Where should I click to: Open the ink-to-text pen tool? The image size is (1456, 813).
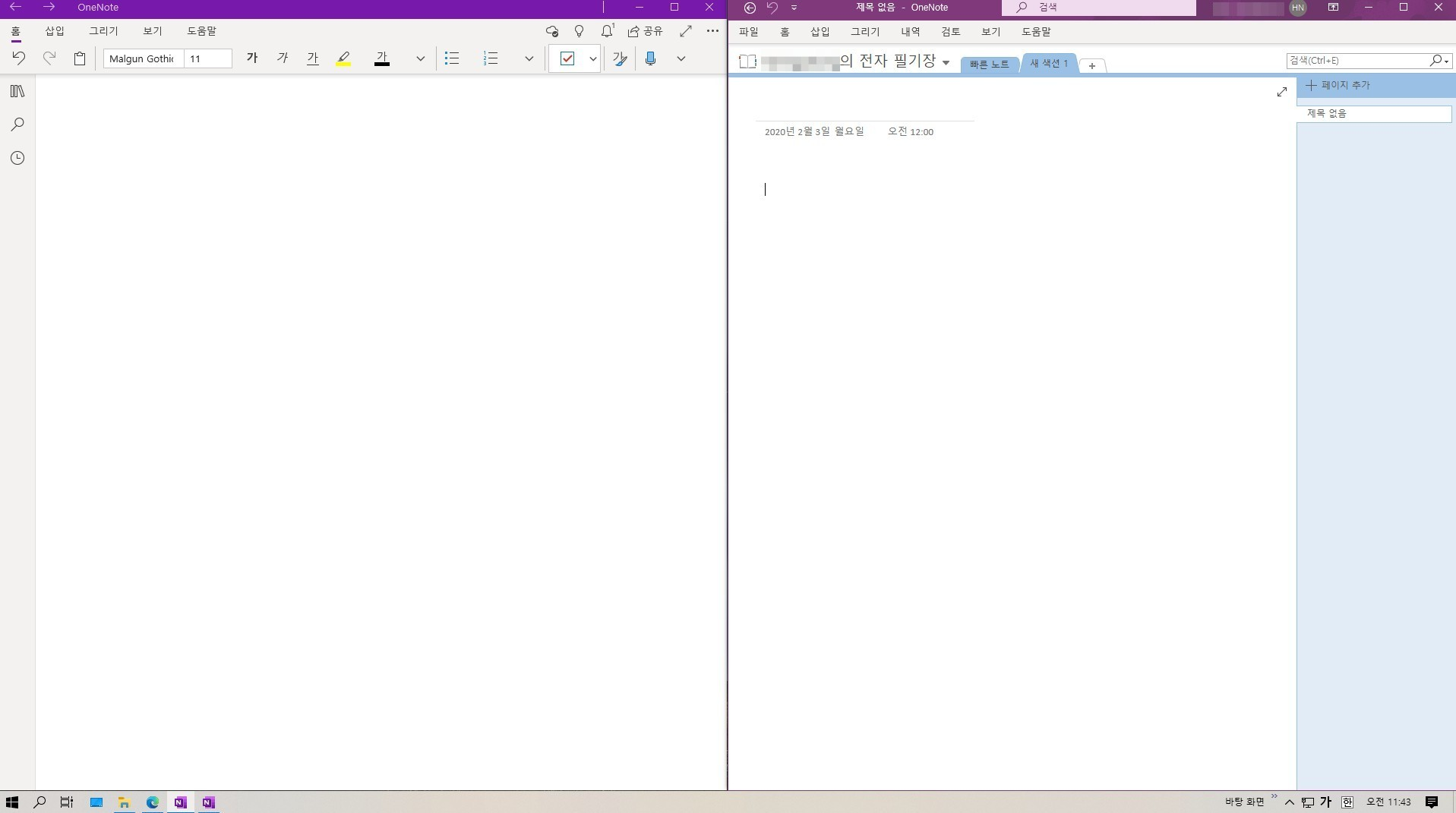click(620, 58)
